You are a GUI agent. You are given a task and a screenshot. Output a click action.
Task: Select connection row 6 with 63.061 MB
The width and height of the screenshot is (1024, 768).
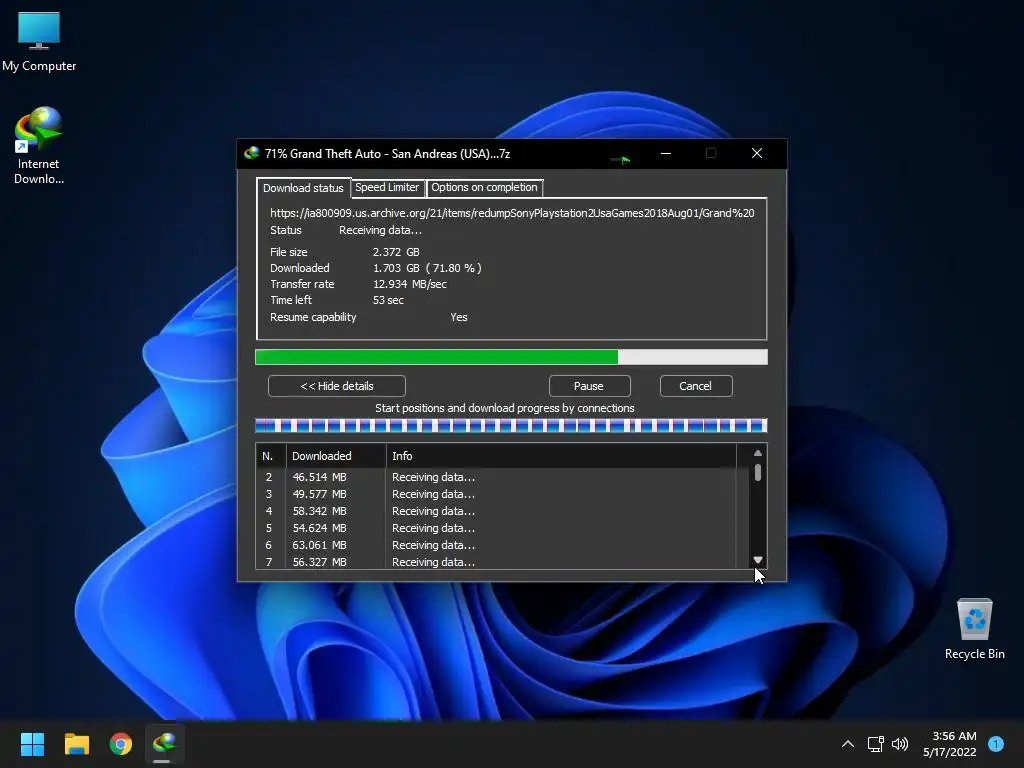pyautogui.click(x=496, y=545)
